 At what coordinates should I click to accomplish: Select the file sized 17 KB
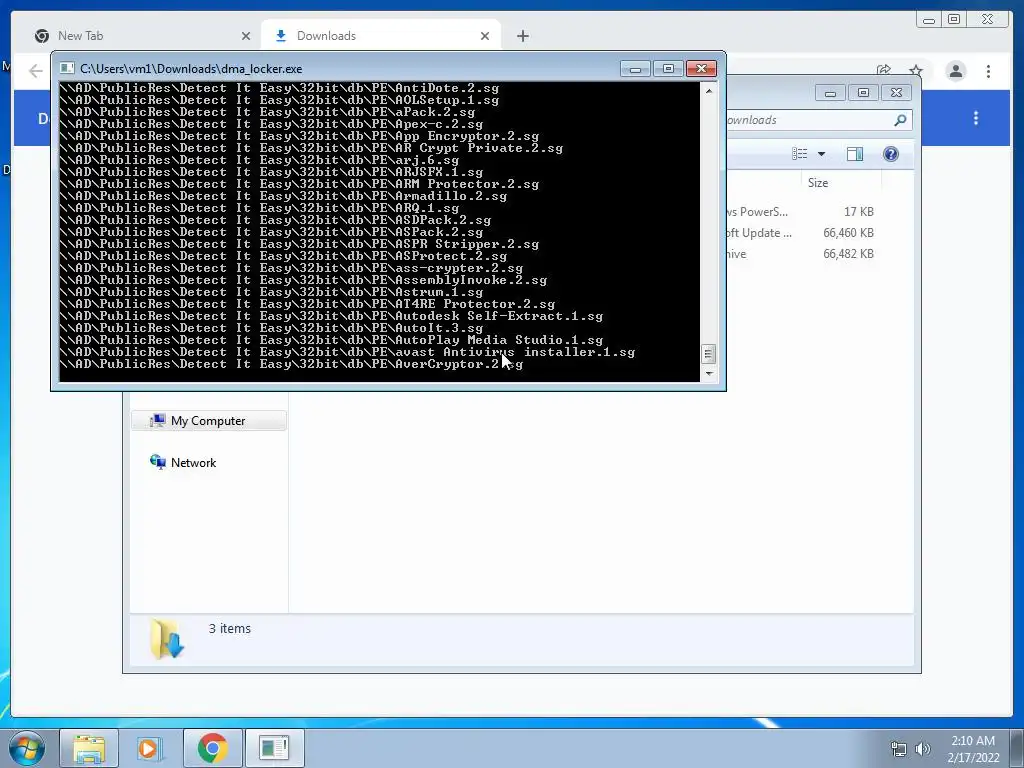pyautogui.click(x=802, y=212)
